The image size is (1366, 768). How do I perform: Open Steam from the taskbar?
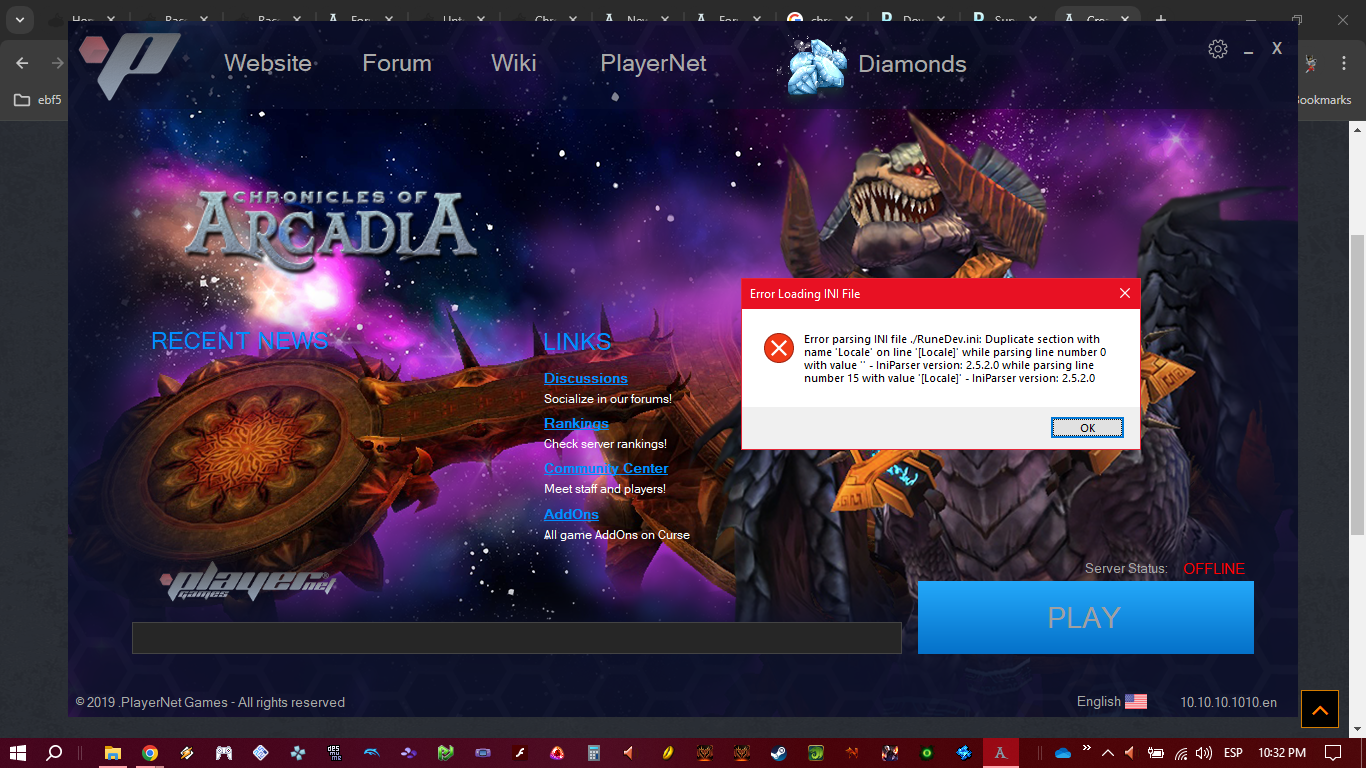coord(778,753)
